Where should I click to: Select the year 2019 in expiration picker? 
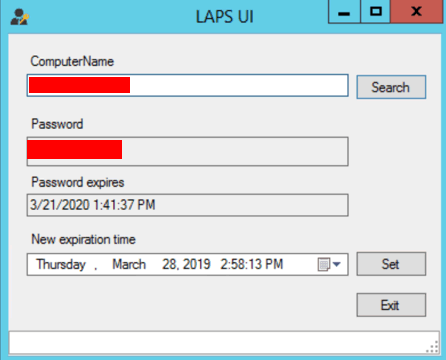tap(197, 264)
